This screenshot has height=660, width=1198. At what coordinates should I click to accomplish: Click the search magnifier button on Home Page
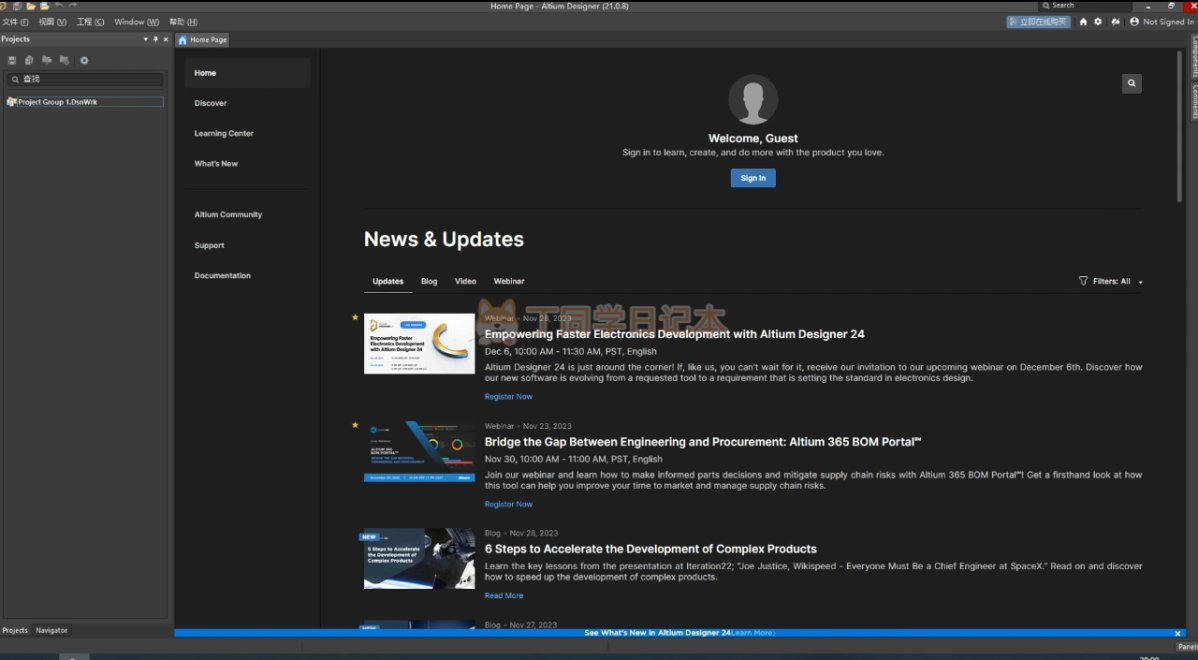[1131, 84]
